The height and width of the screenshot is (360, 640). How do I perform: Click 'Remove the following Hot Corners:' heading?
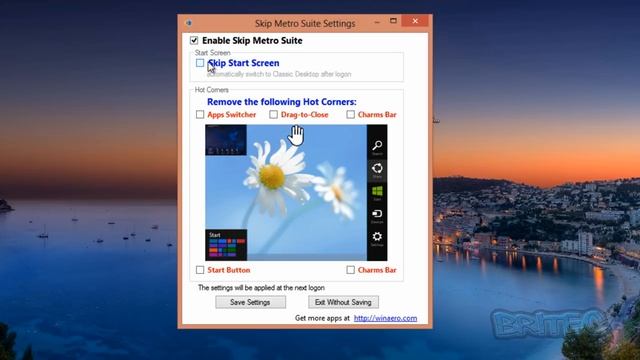click(x=282, y=102)
